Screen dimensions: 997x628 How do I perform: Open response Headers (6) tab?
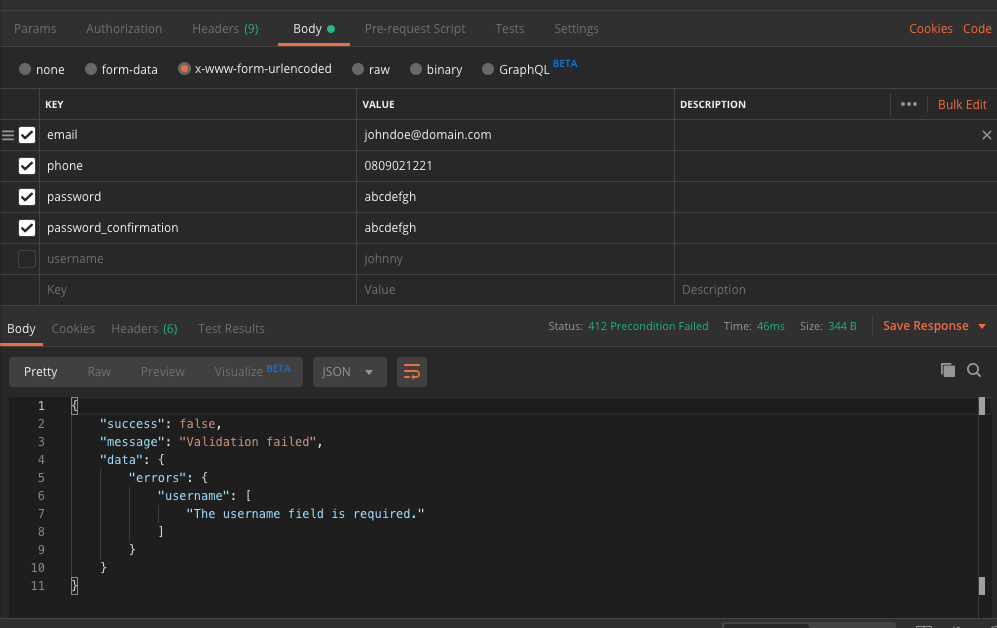pyautogui.click(x=144, y=329)
